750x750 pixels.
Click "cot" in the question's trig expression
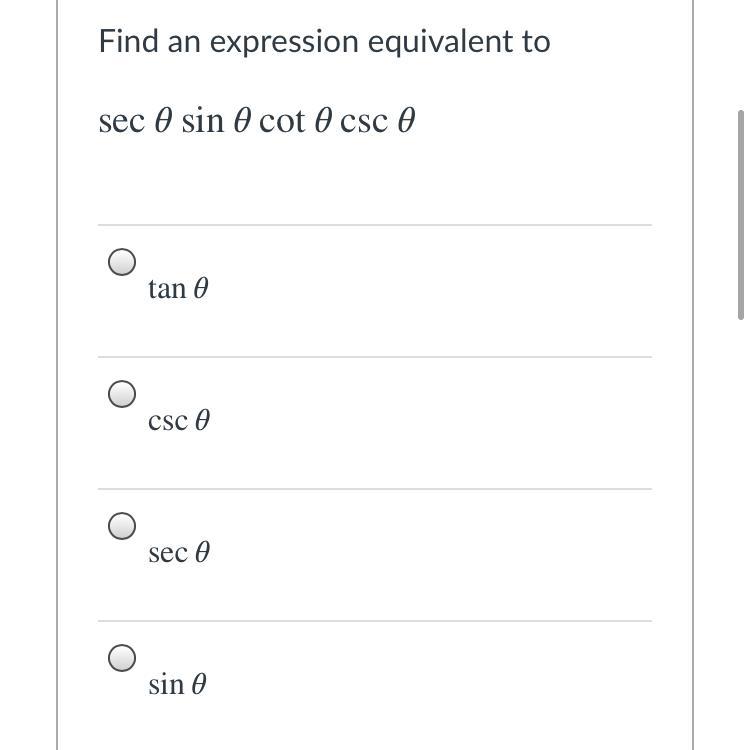pyautogui.click(x=281, y=122)
